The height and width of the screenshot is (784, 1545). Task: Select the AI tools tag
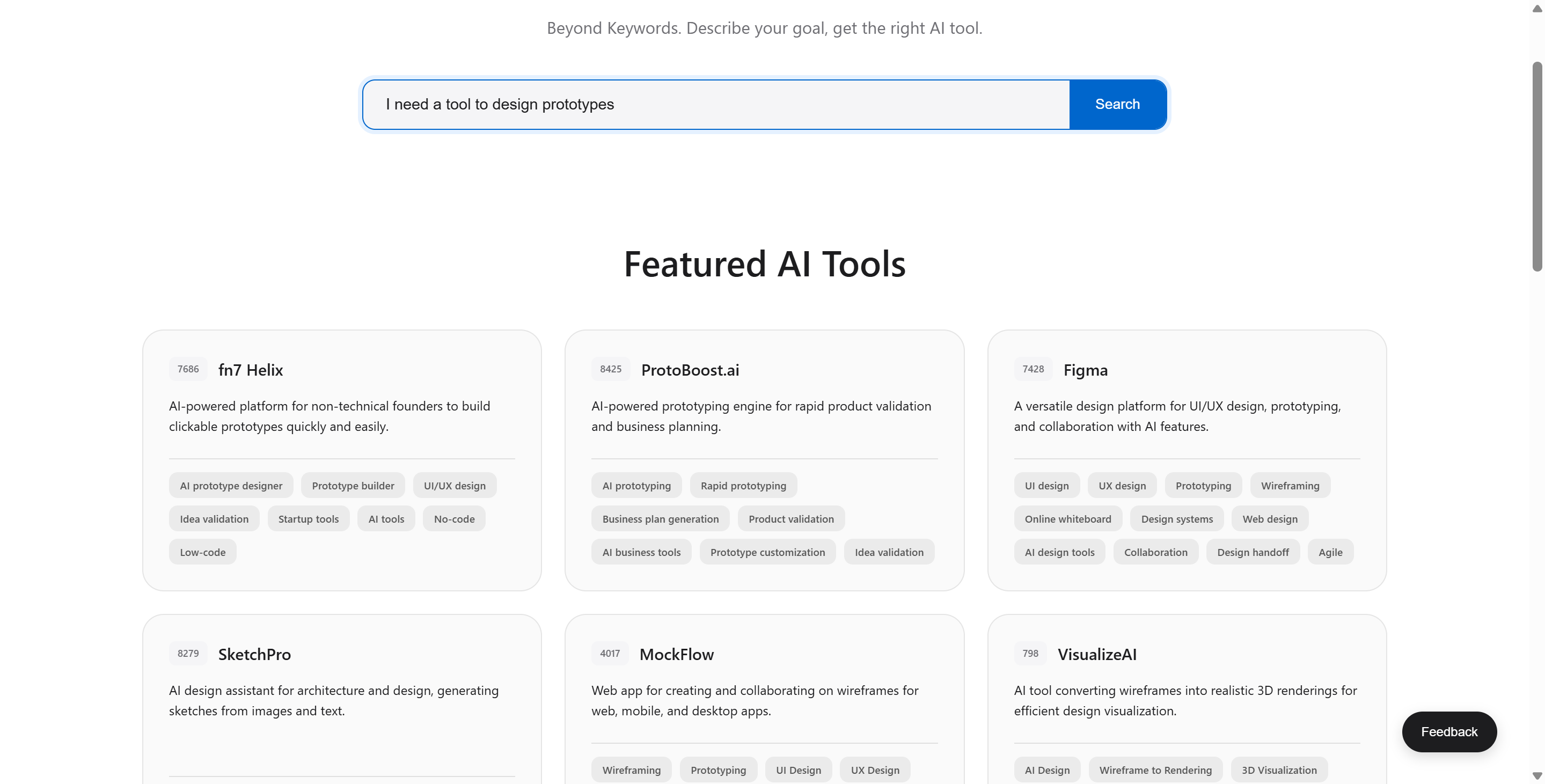pyautogui.click(x=386, y=519)
